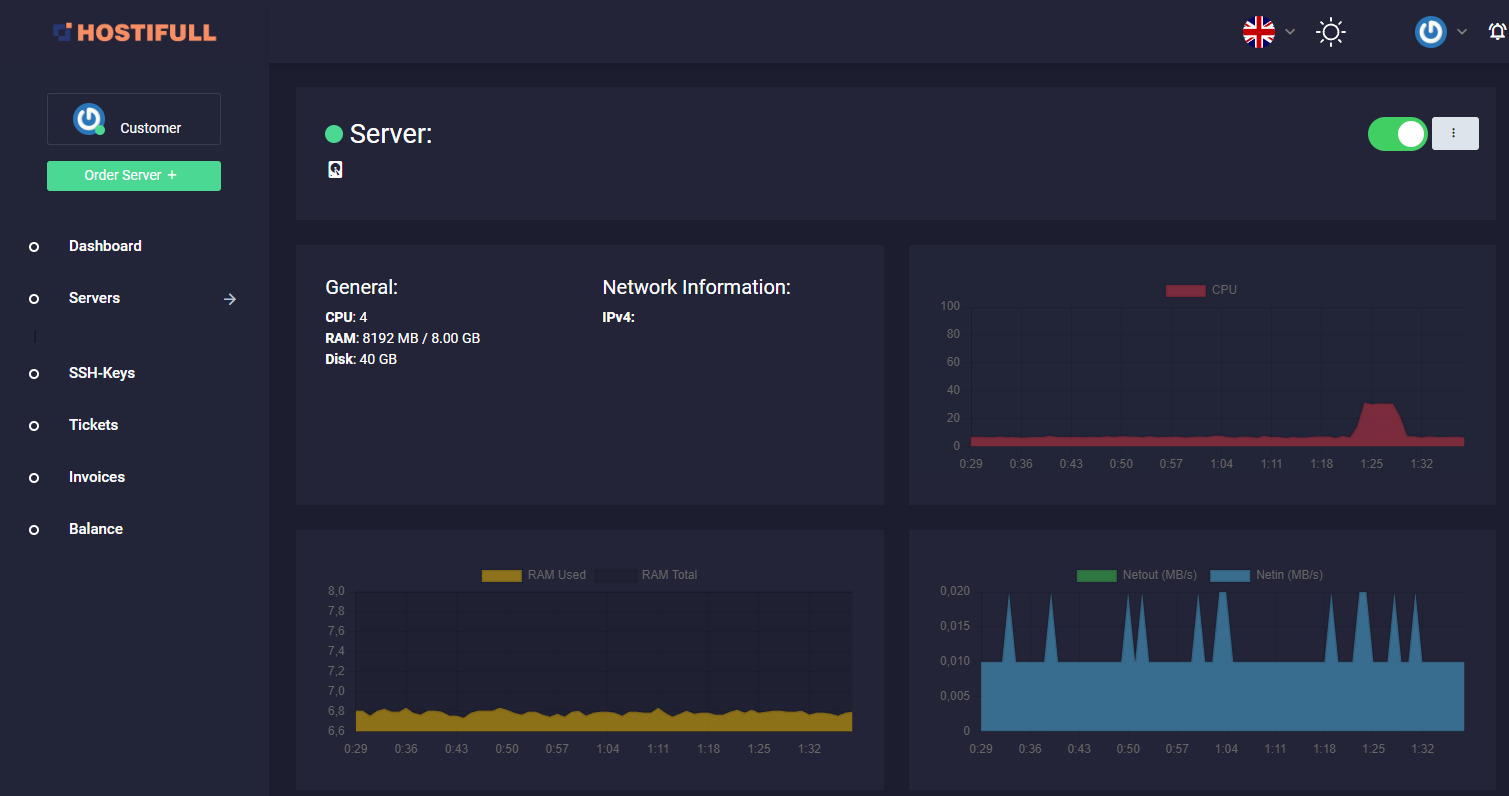
Task: Toggle the RAM Used legend entry
Action: 534,575
